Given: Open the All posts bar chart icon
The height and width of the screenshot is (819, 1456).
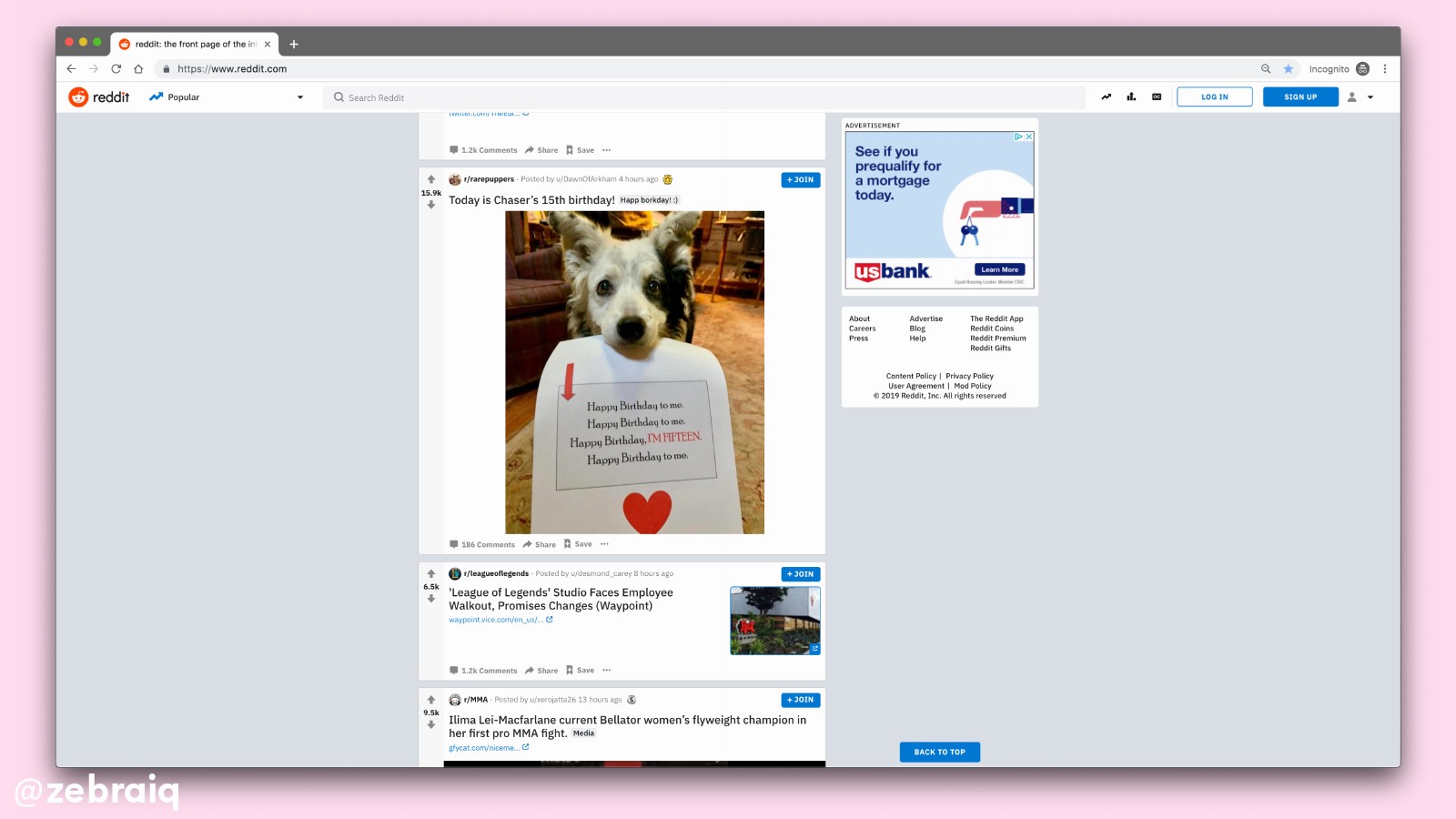Looking at the screenshot, I should [1131, 97].
